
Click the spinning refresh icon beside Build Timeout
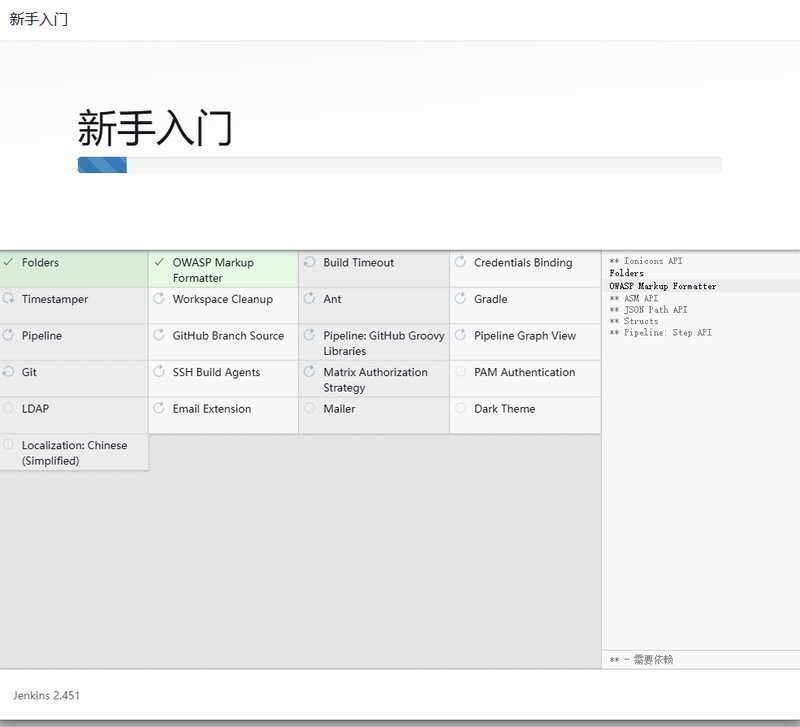[310, 262]
